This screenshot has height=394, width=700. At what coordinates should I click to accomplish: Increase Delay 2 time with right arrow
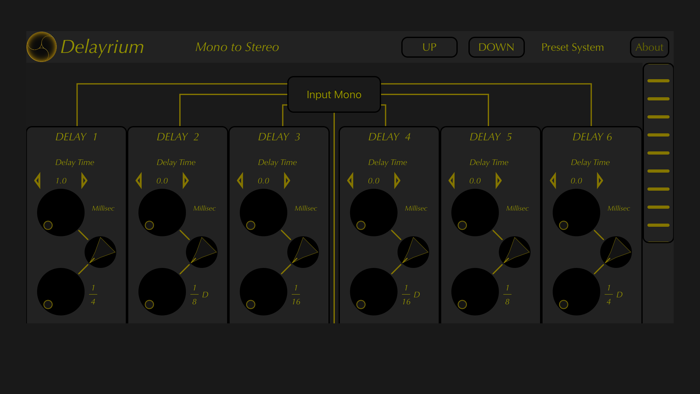(185, 181)
